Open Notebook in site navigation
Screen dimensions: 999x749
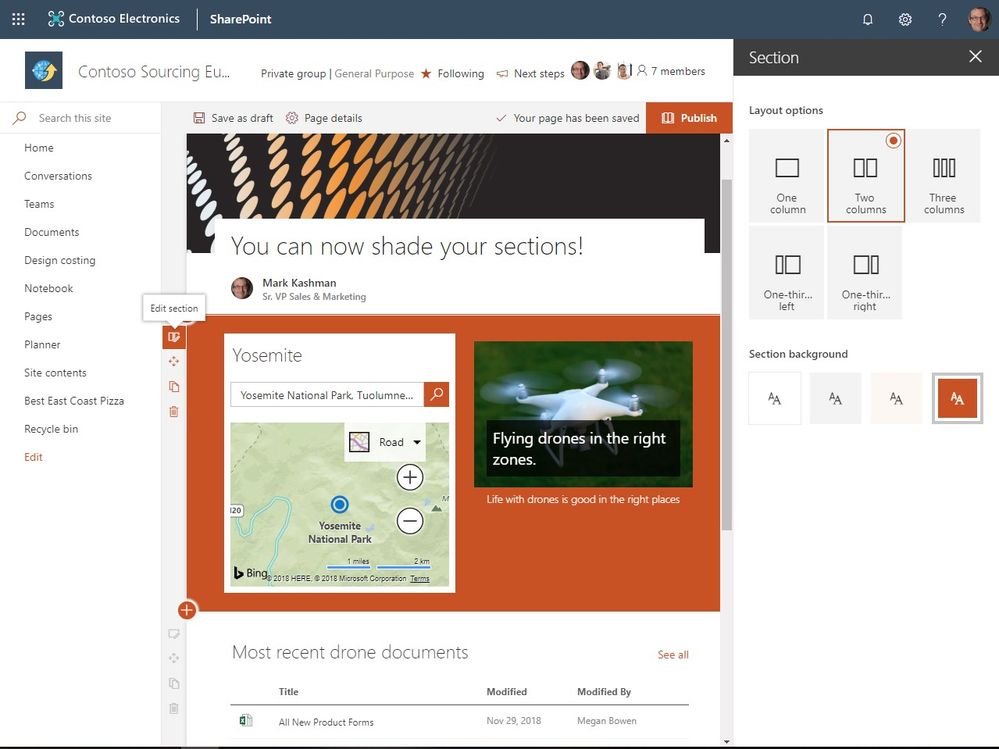coord(48,288)
